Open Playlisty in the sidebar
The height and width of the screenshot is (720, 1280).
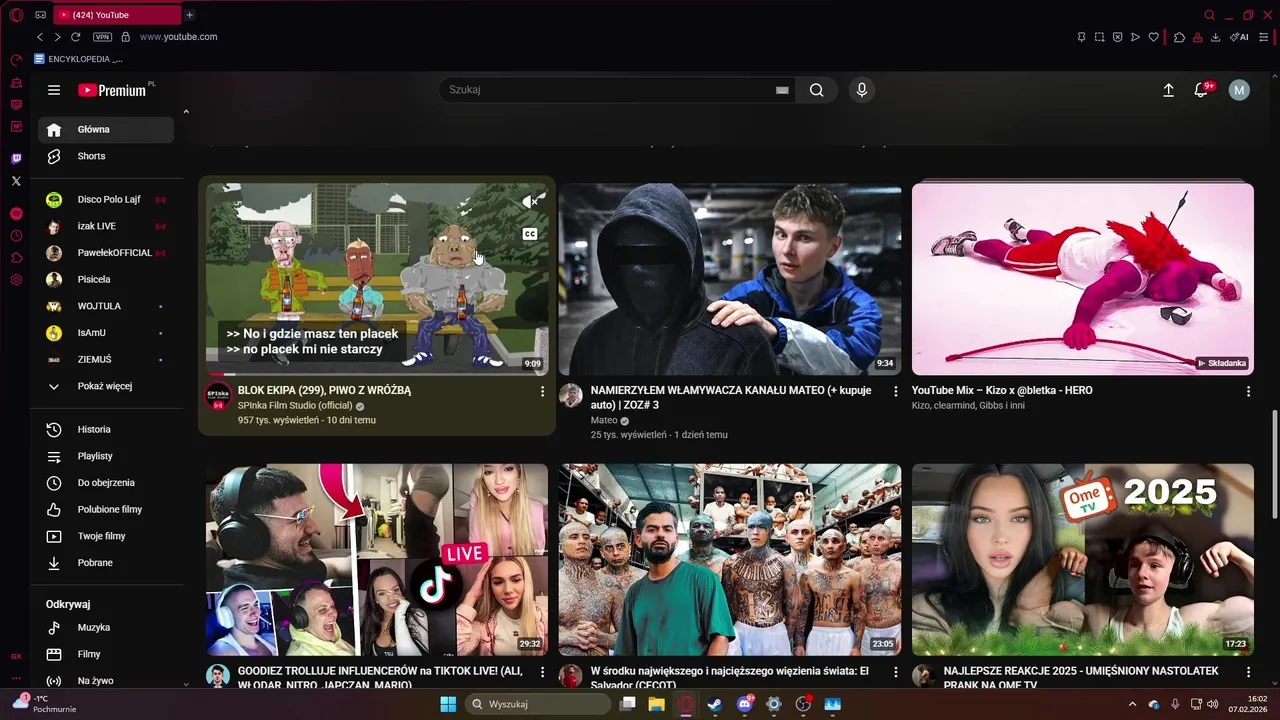[106, 456]
